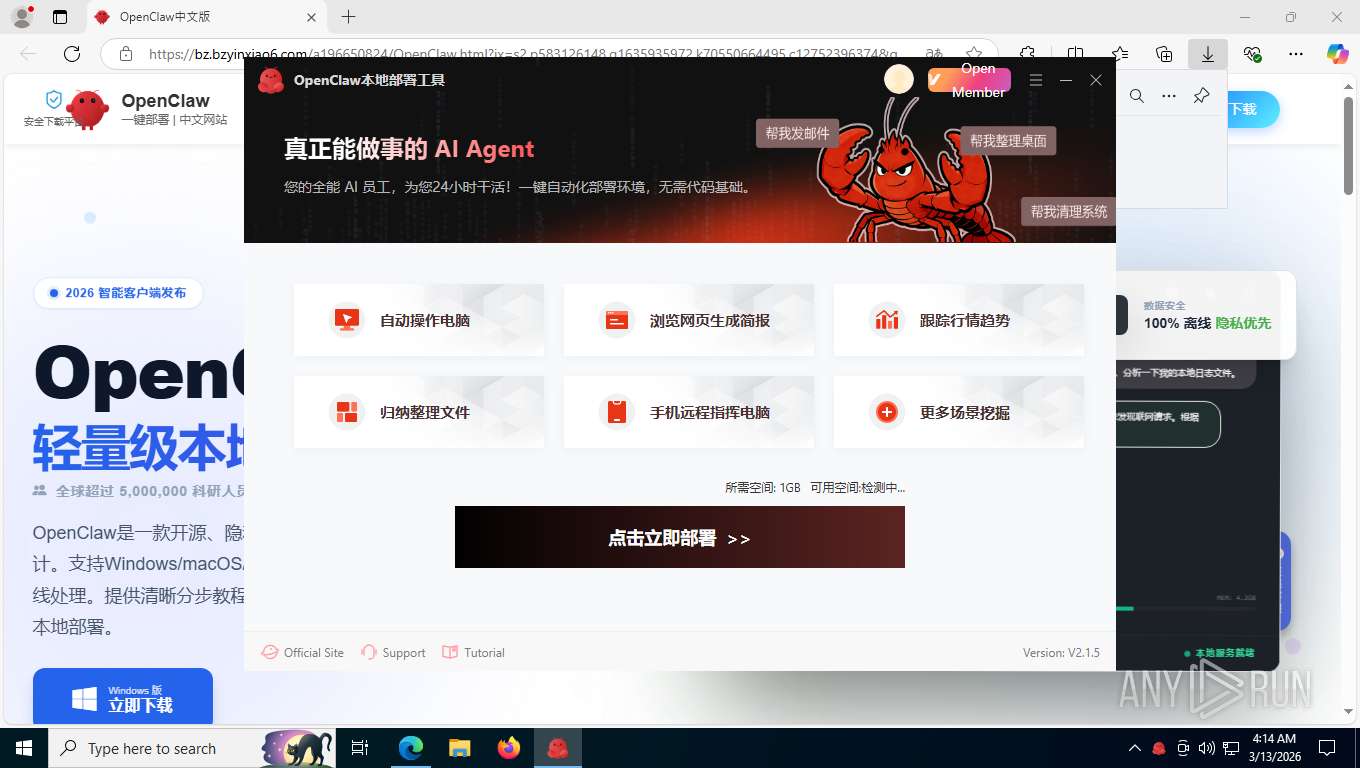Viewport: 1360px width, 768px height.
Task: Click the 帮我整理桌面 tag
Action: point(1008,141)
